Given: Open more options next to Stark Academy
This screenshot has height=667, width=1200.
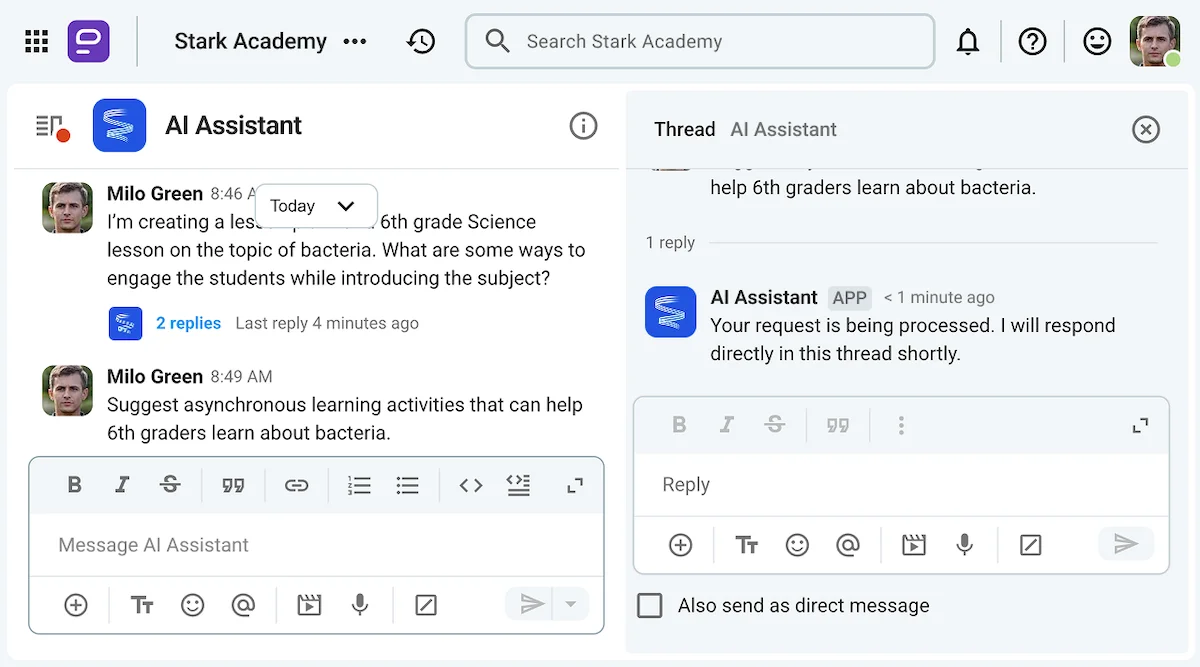Looking at the screenshot, I should [x=355, y=41].
